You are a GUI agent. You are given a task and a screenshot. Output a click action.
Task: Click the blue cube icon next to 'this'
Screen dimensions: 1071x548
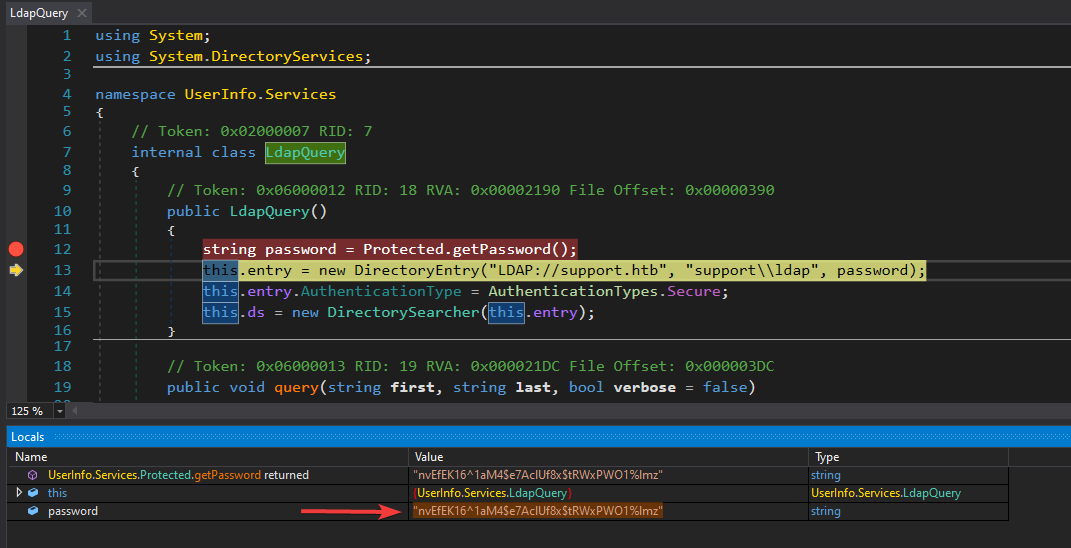coord(33,493)
